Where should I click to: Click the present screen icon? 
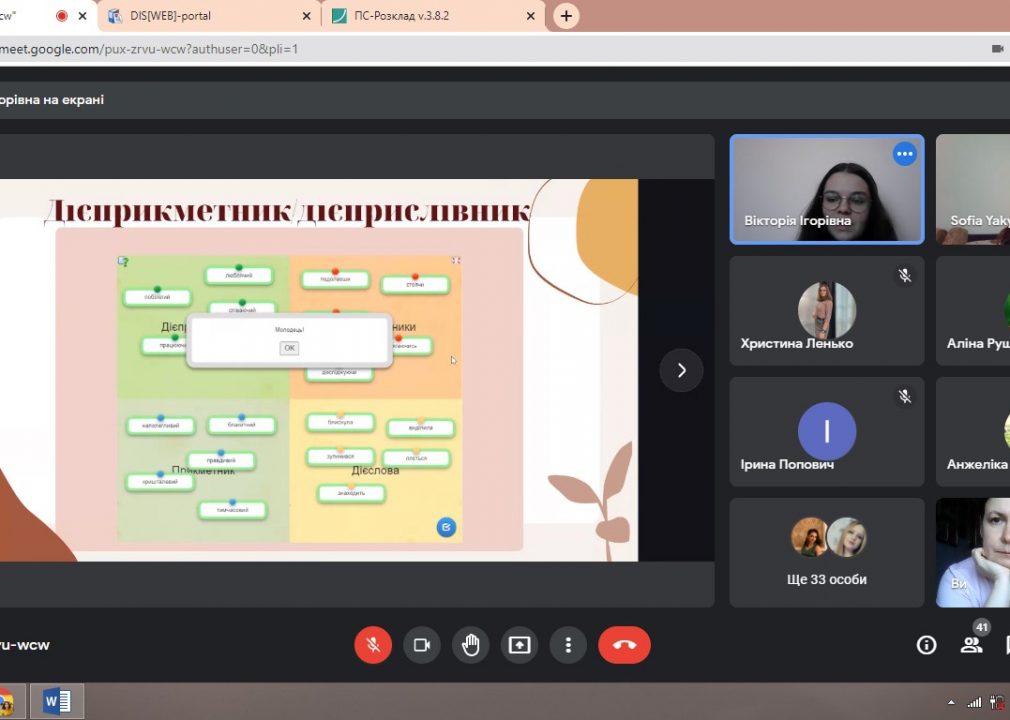(x=519, y=645)
